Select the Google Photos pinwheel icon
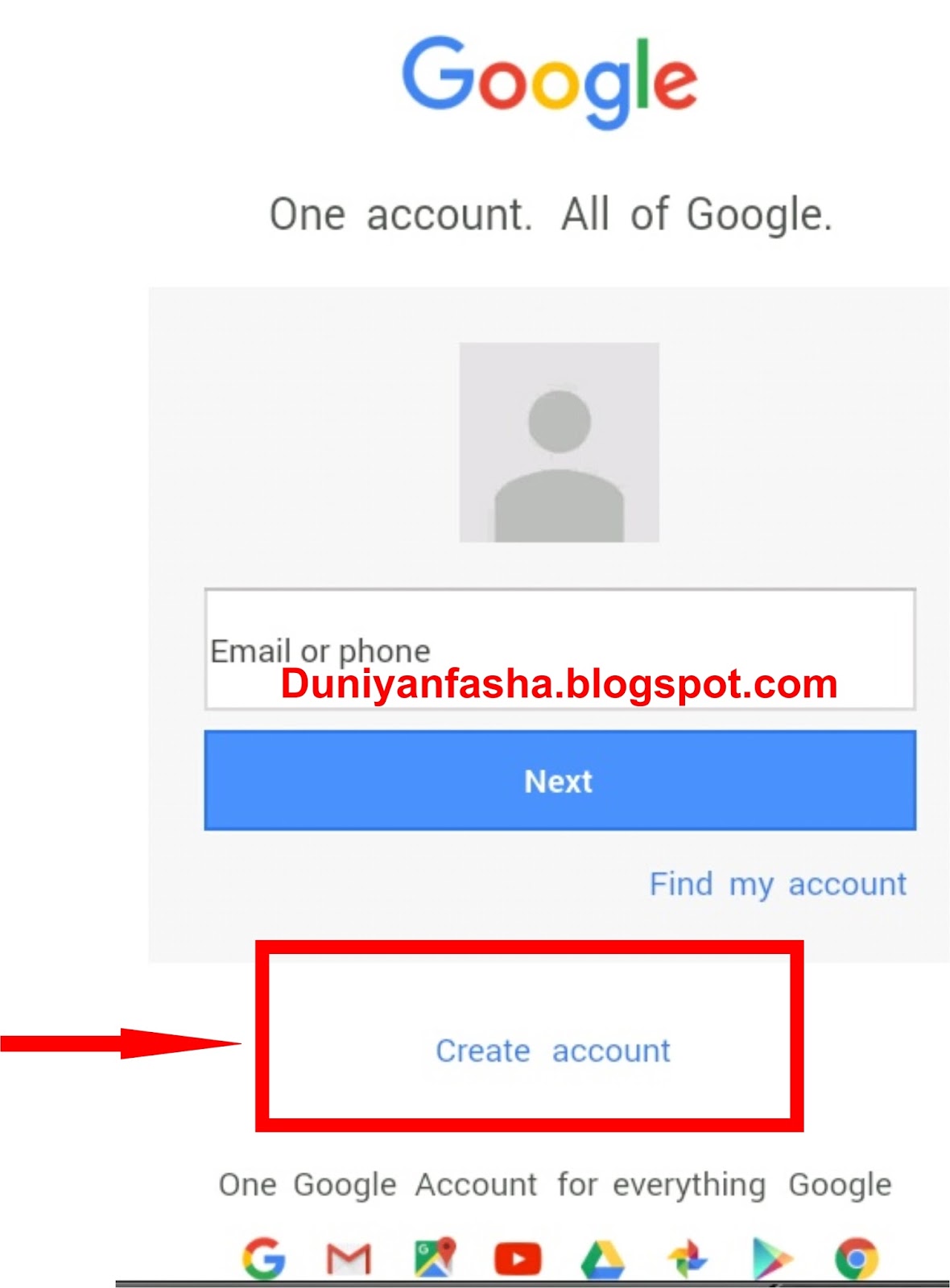The width and height of the screenshot is (950, 1288). coord(688,1258)
